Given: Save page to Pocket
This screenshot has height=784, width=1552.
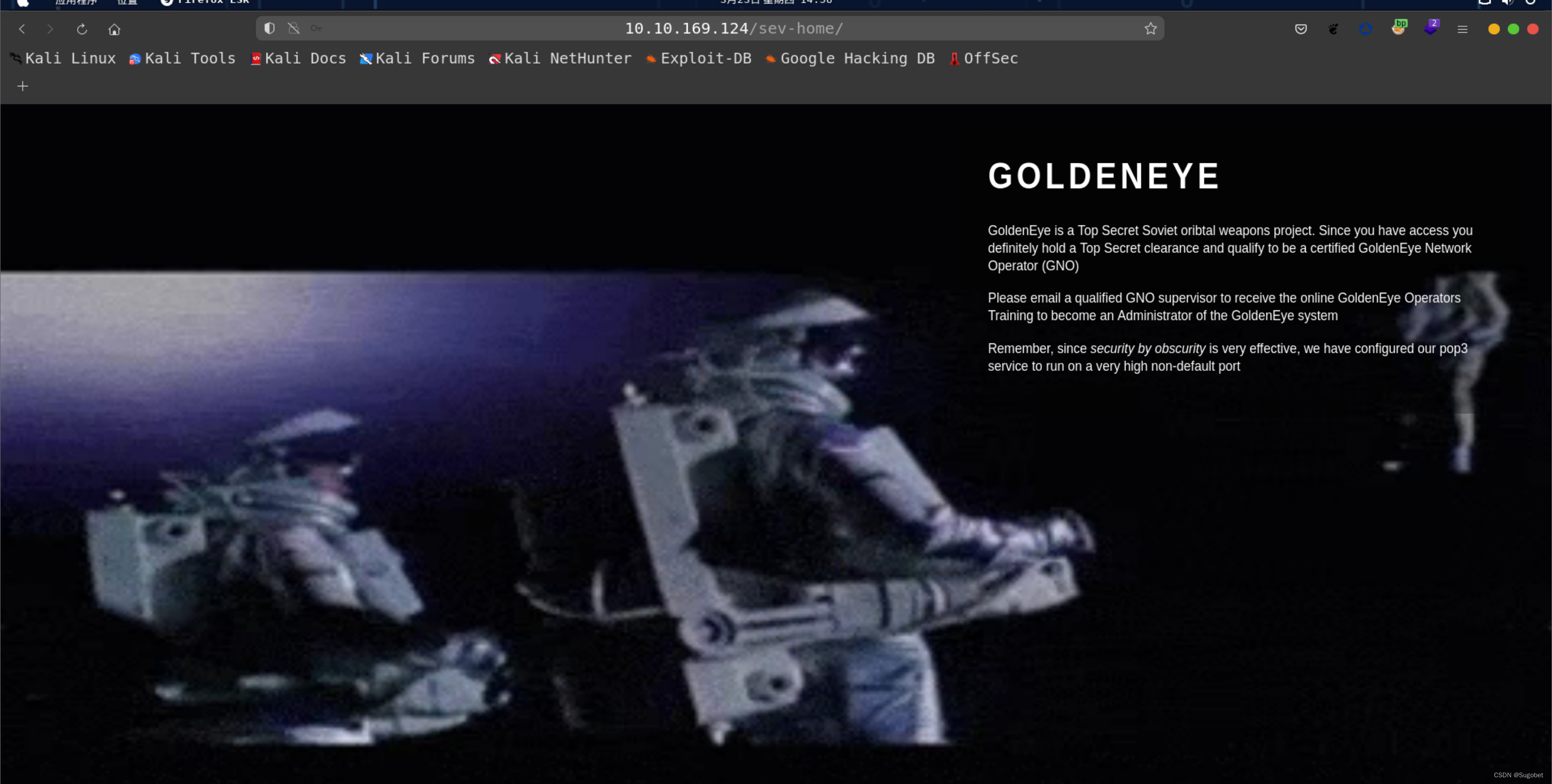Looking at the screenshot, I should coord(1301,29).
